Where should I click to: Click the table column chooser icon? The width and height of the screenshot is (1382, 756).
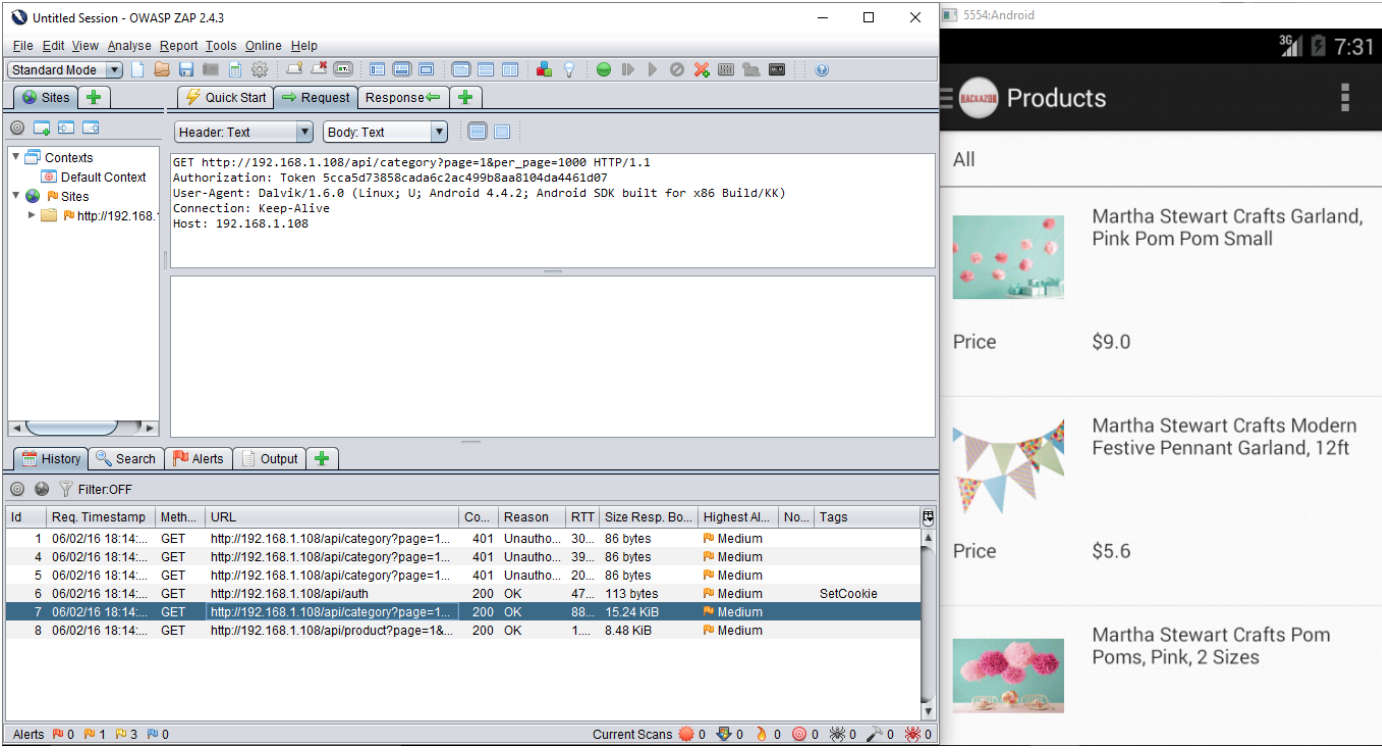pos(928,517)
